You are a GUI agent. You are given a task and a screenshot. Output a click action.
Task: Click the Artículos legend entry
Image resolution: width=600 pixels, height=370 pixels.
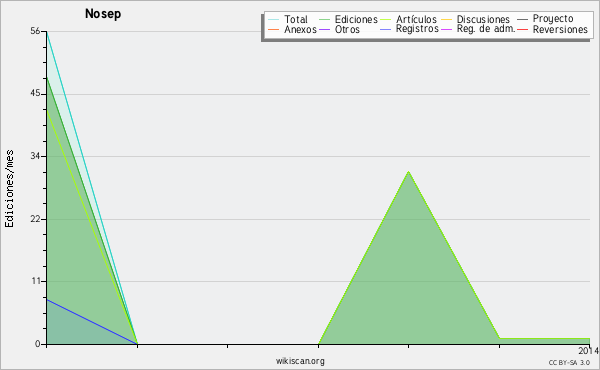point(408,20)
